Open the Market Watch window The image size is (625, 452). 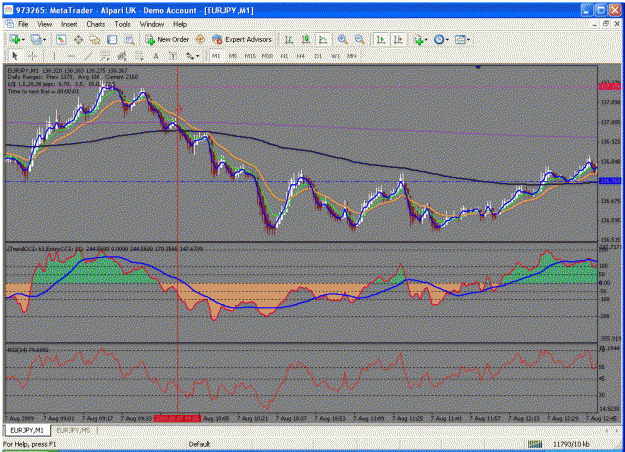point(61,39)
